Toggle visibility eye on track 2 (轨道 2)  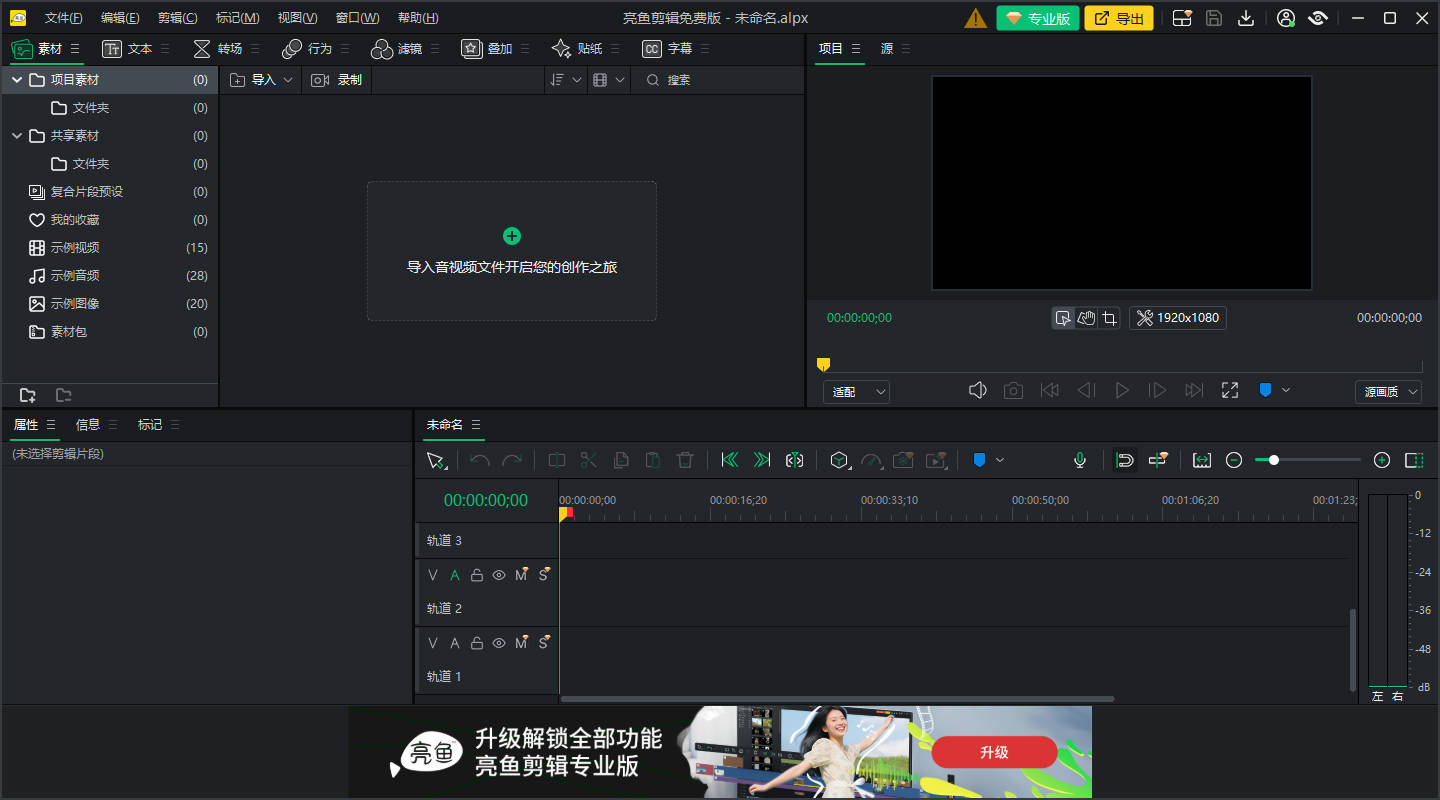pyautogui.click(x=499, y=575)
